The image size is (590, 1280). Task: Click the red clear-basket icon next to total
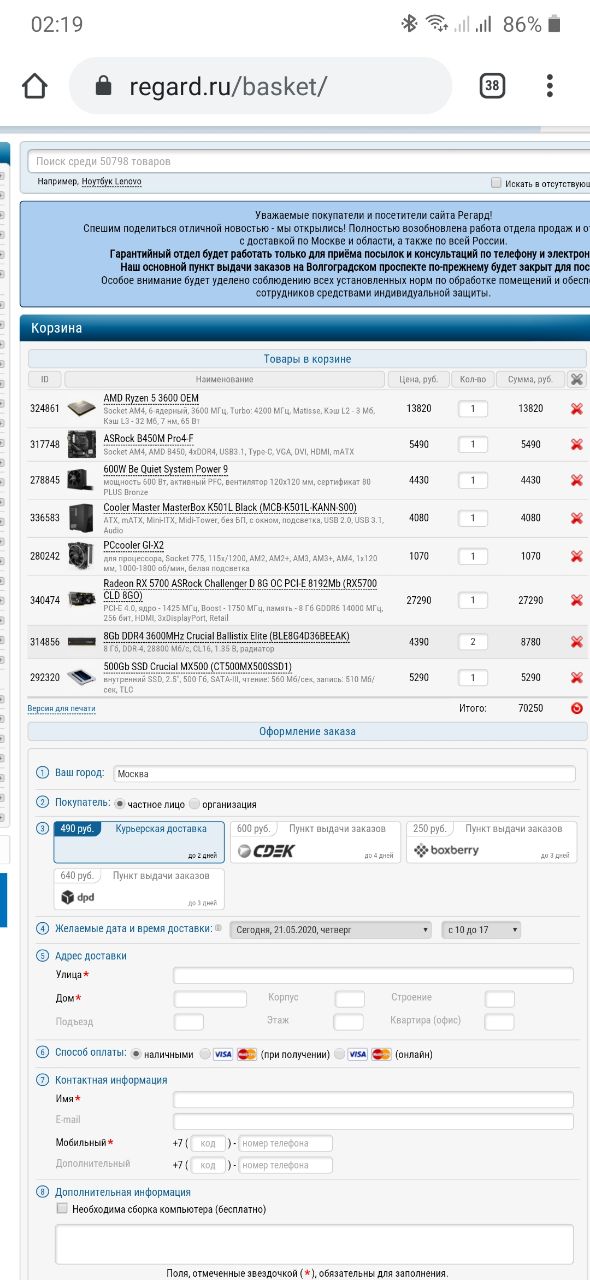576,708
